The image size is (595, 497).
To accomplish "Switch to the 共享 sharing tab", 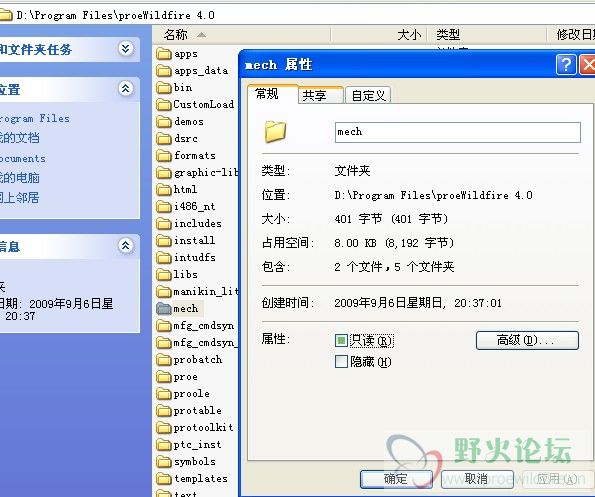I will coord(320,95).
